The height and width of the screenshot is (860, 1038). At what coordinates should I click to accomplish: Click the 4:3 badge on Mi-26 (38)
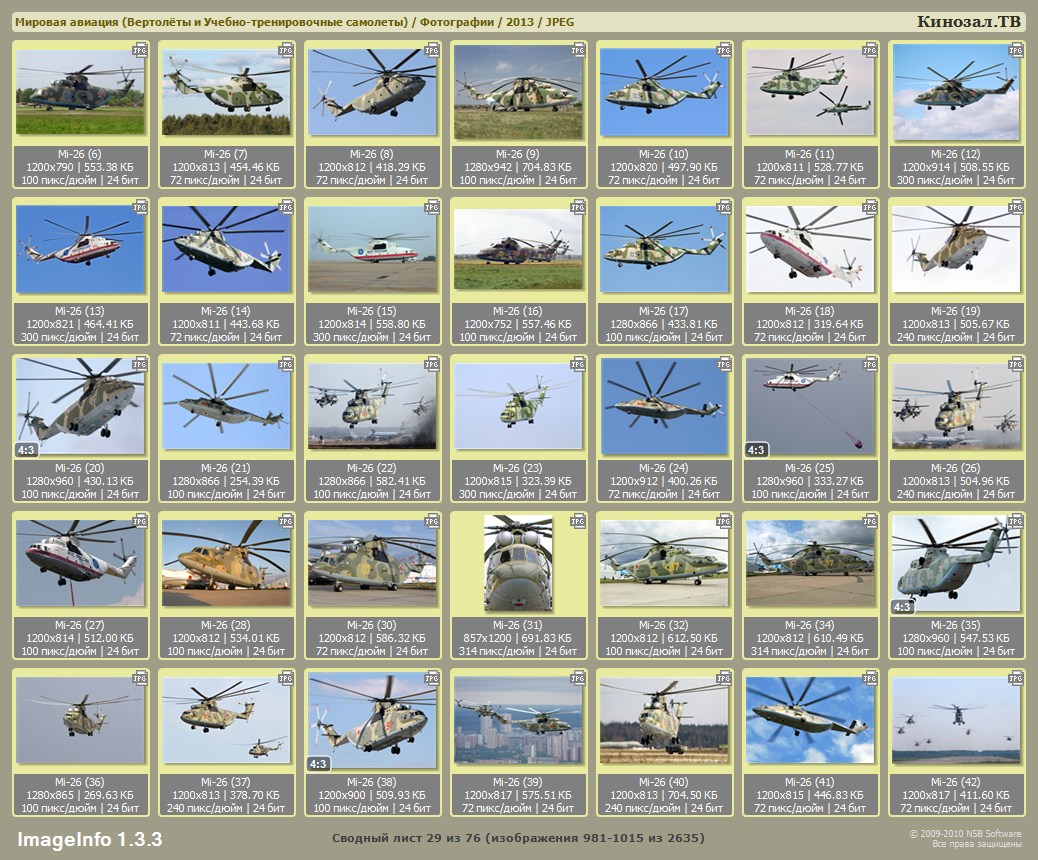[318, 763]
